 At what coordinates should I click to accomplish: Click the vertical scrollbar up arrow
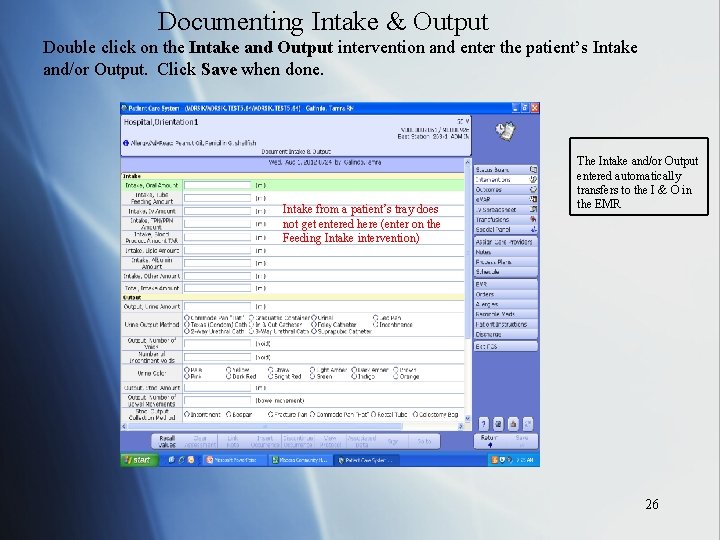click(468, 163)
